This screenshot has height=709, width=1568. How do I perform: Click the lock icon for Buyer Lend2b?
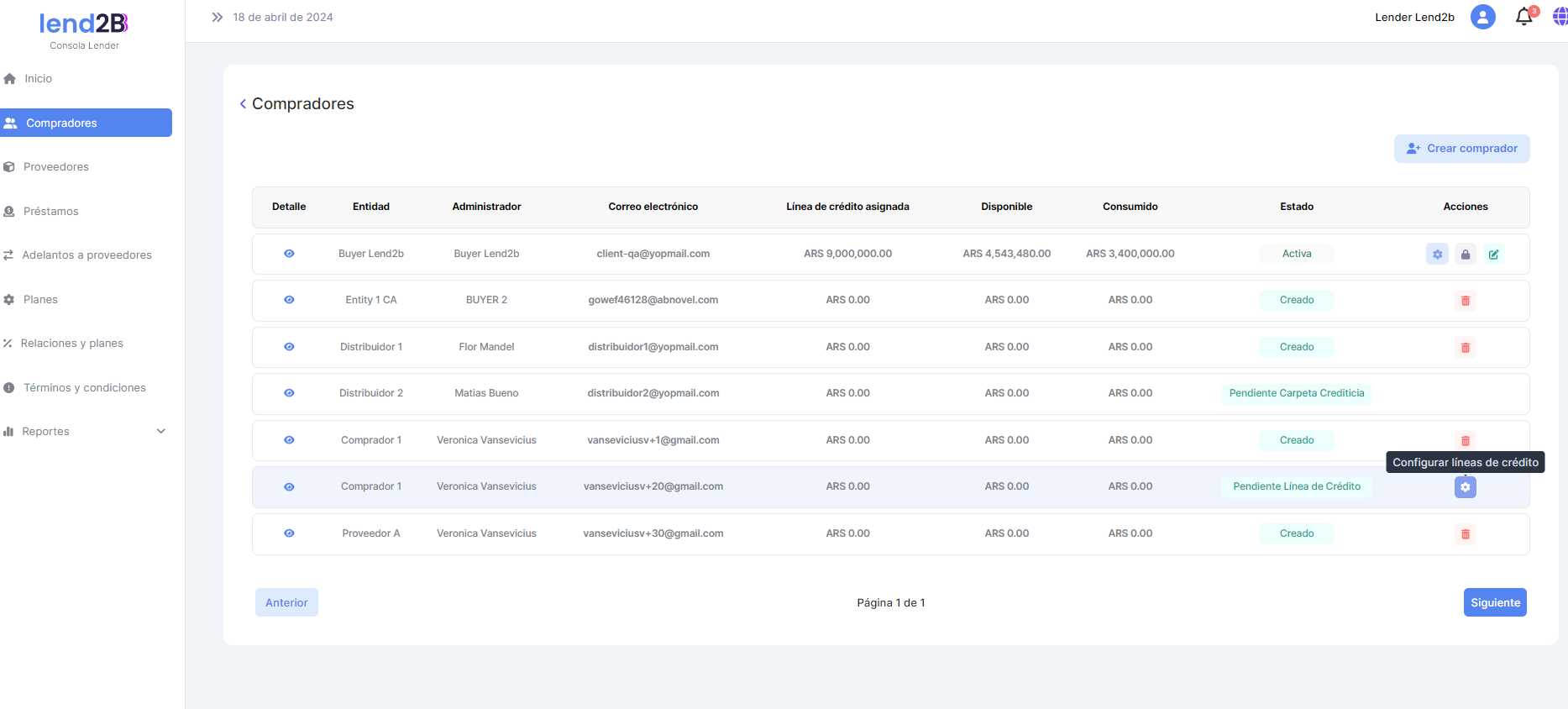(1466, 255)
